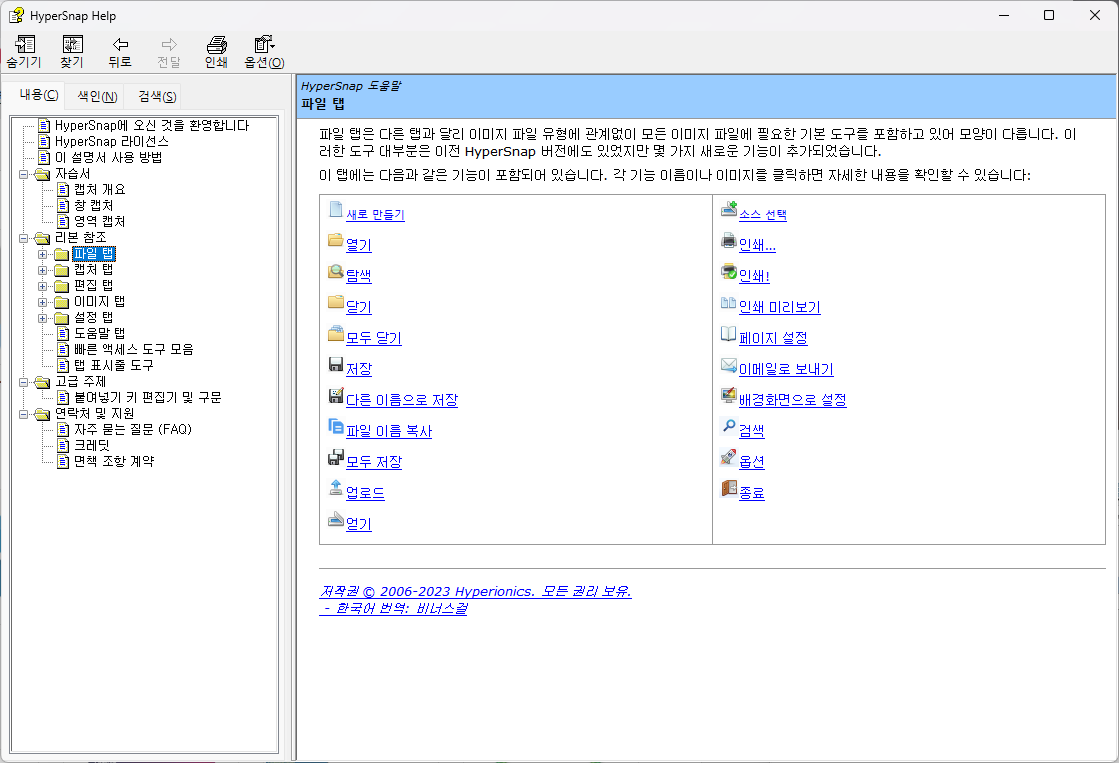1119x763 pixels.
Task: Open the 저작권 2006-2023 Hyperionics link
Action: (x=475, y=591)
